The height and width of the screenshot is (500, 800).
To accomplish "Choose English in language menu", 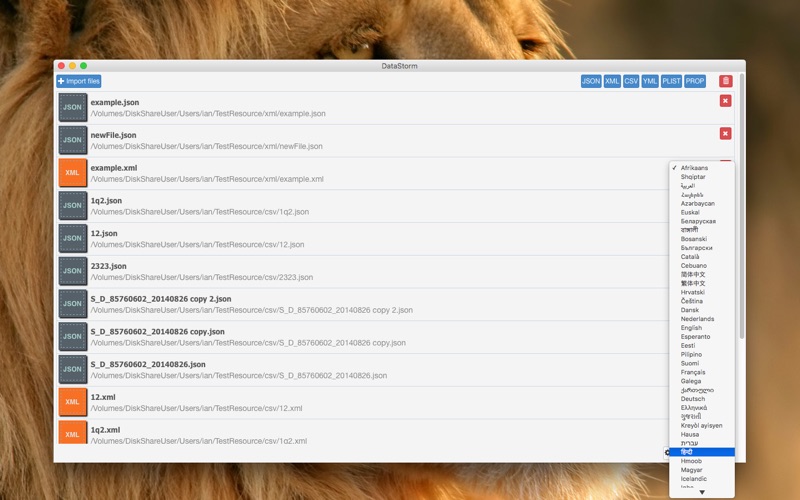I will 702,328.
